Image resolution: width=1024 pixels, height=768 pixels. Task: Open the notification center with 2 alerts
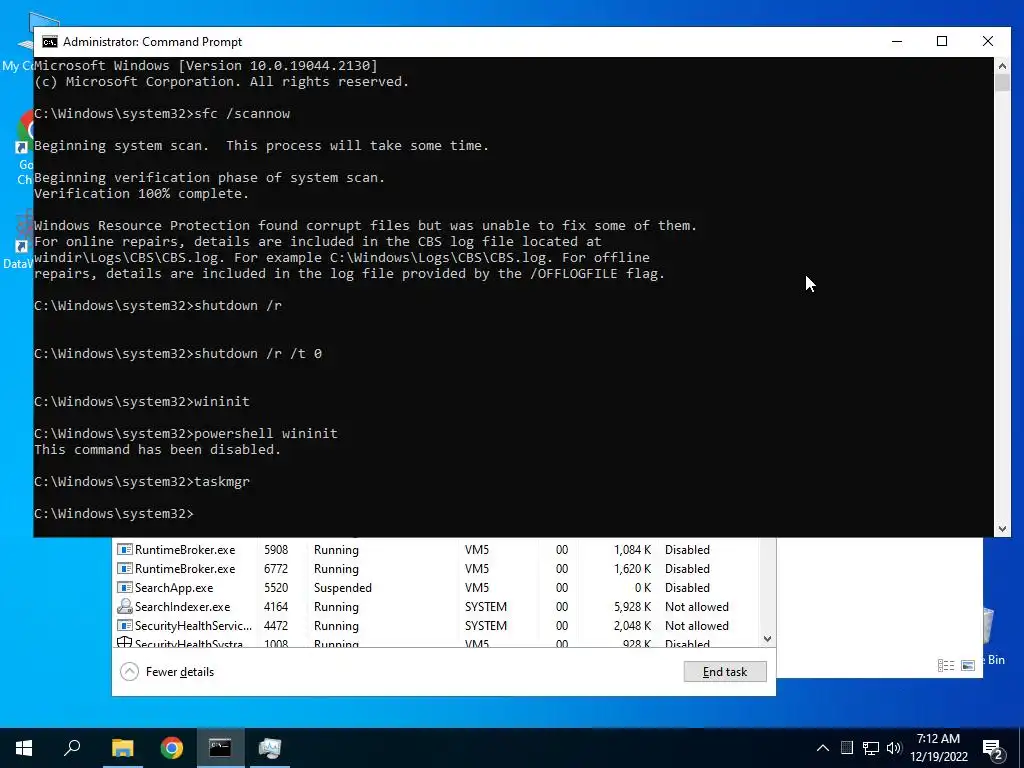coord(993,749)
